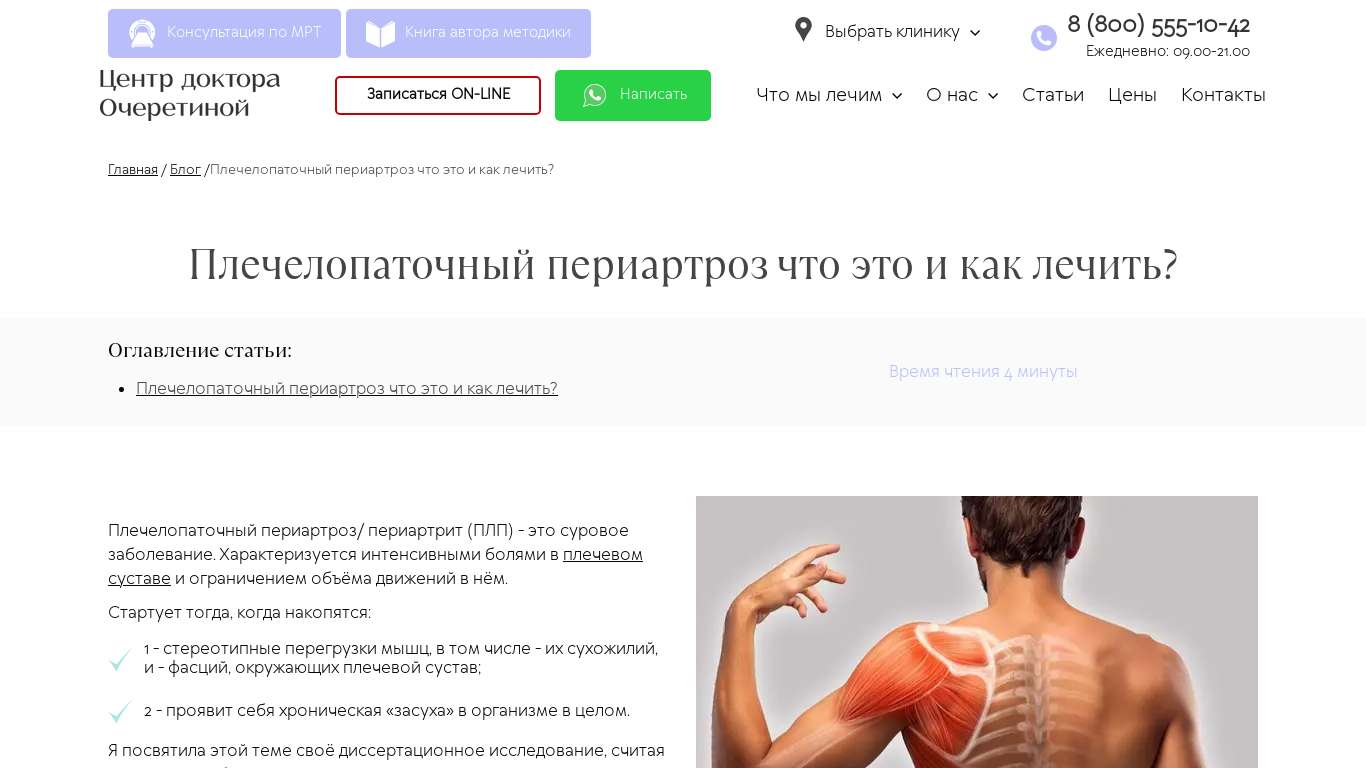Screen dimensions: 1366x768
Task: Expand the Что мы лечим menu chevron
Action: tap(897, 96)
